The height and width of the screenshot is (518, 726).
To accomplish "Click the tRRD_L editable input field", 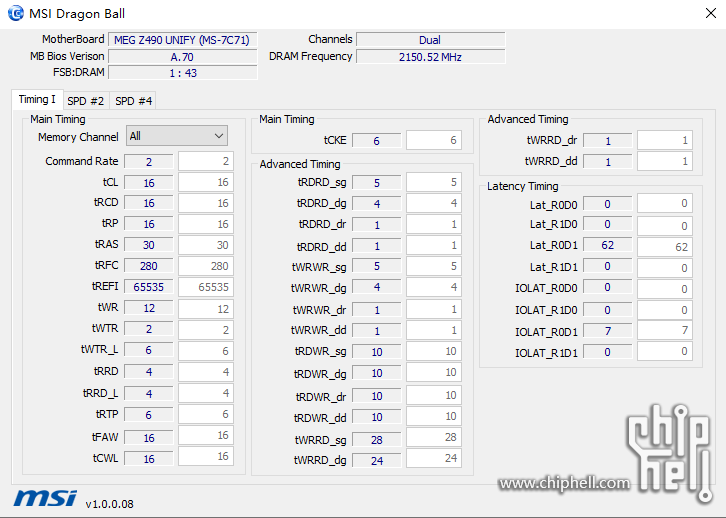I will [206, 393].
